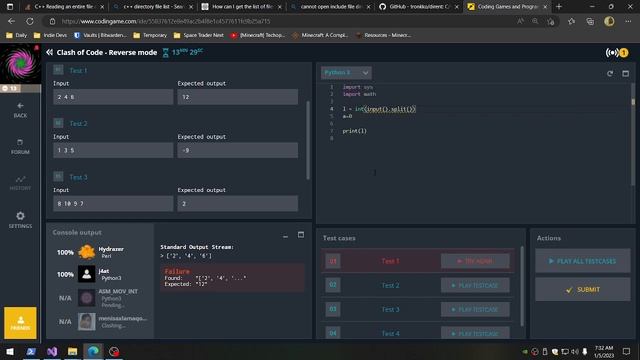Open the HISTORY sidebar item
The image size is (640, 360).
tap(20, 183)
